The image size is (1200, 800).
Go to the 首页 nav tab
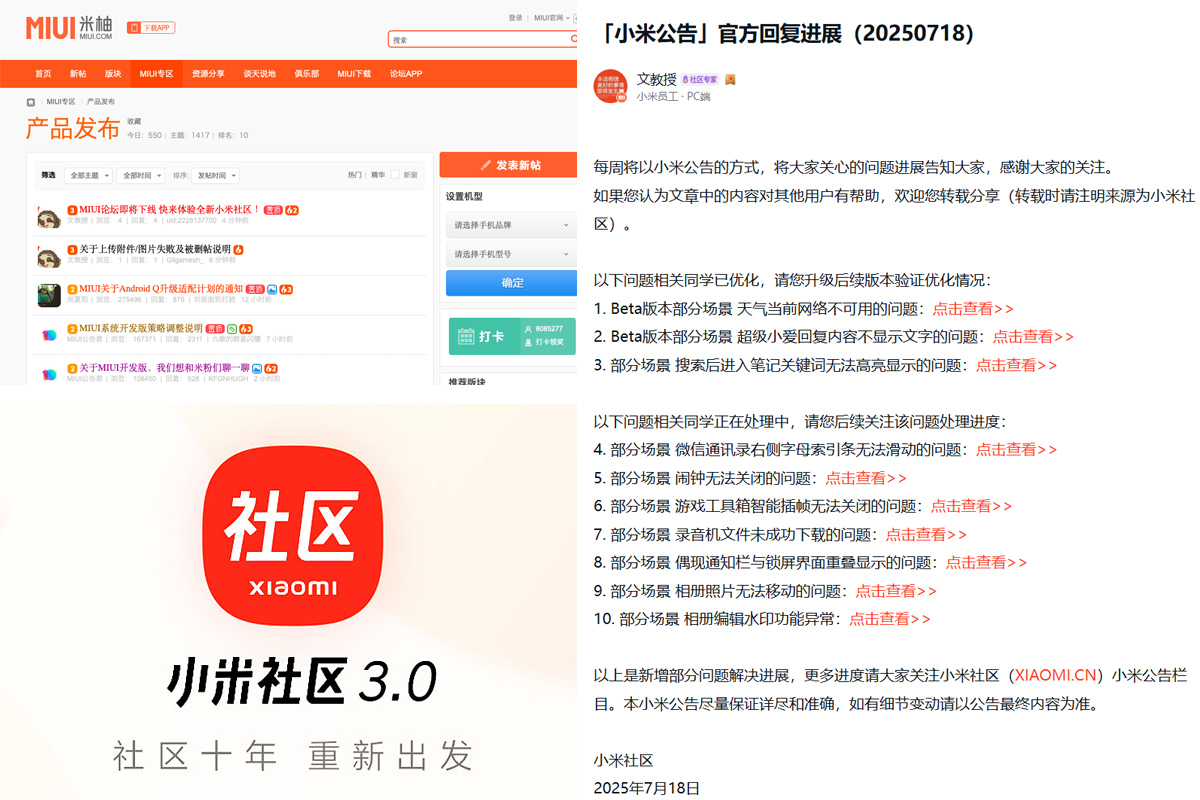pyautogui.click(x=43, y=74)
